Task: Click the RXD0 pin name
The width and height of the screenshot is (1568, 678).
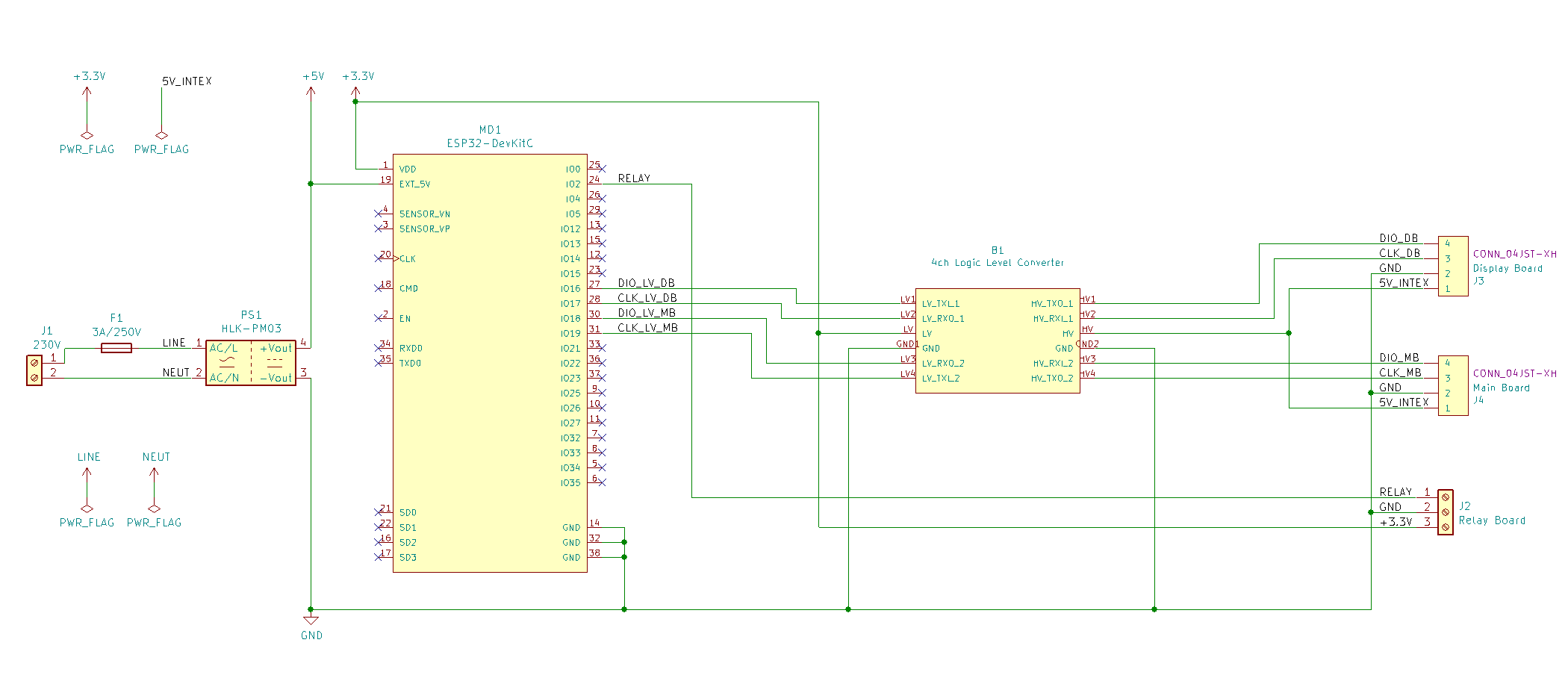Action: (x=411, y=349)
